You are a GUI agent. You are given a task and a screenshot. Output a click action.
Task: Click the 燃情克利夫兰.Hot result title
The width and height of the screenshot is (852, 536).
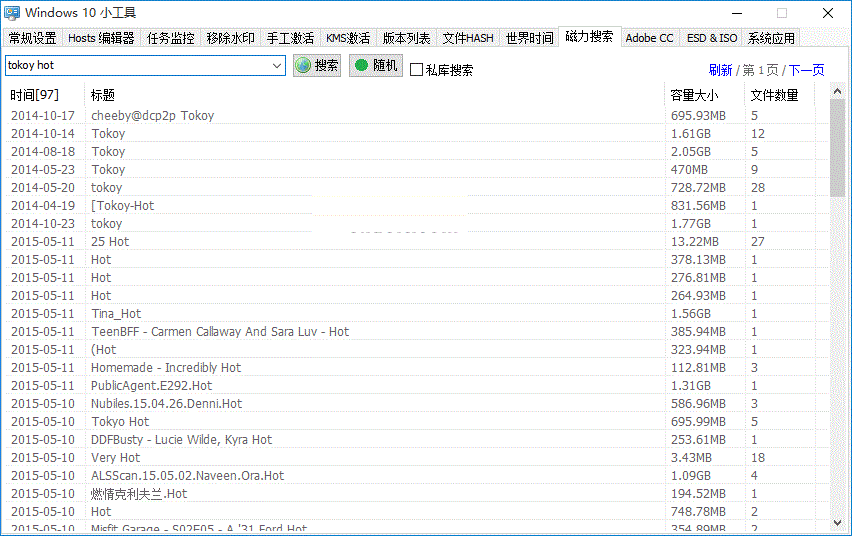click(139, 494)
